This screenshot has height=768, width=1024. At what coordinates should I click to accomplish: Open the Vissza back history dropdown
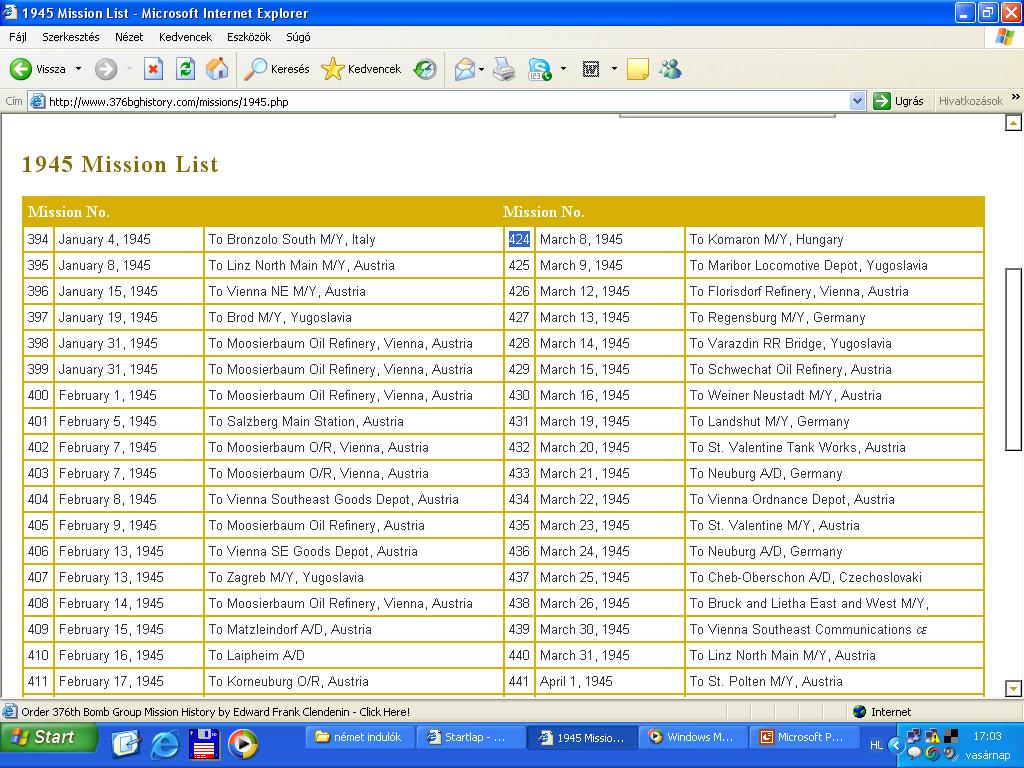pos(78,69)
